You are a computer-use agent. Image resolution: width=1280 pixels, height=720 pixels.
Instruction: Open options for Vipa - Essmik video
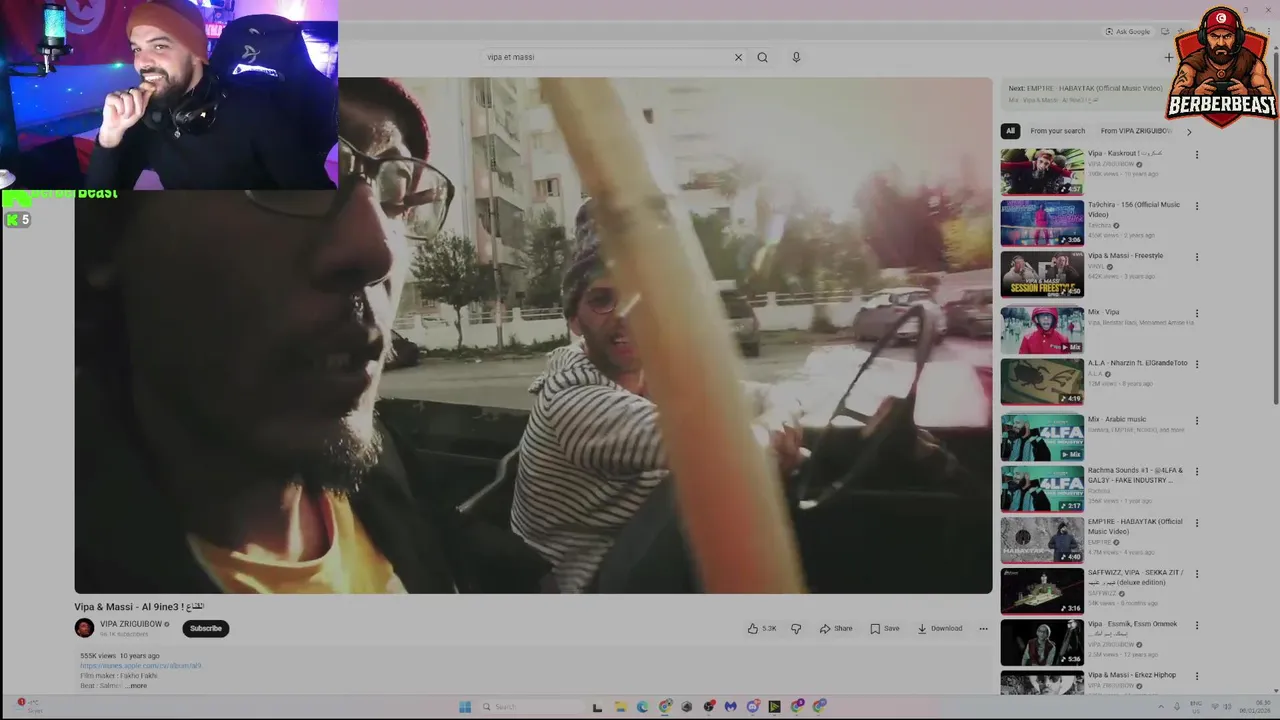1196,626
